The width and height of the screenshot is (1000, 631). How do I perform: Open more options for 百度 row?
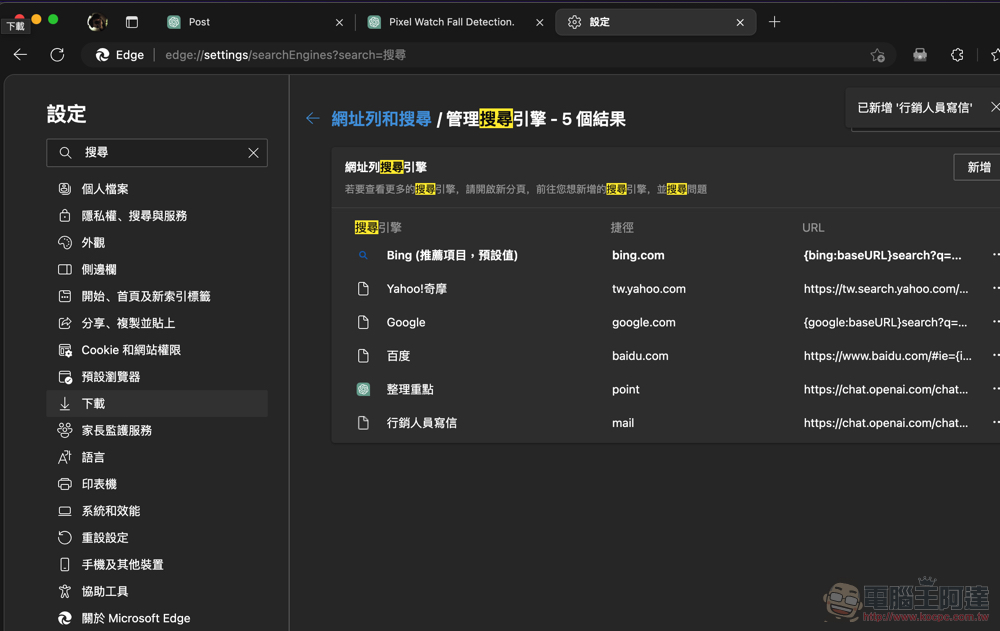coord(995,355)
